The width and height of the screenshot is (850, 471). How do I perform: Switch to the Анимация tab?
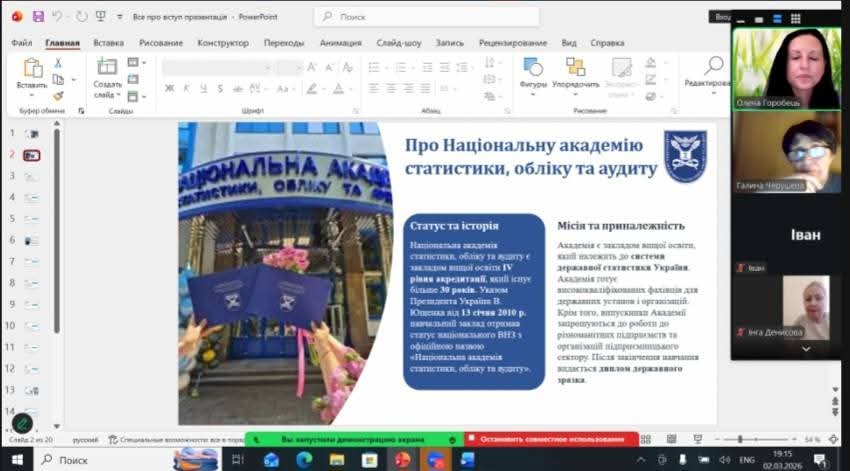coord(340,43)
